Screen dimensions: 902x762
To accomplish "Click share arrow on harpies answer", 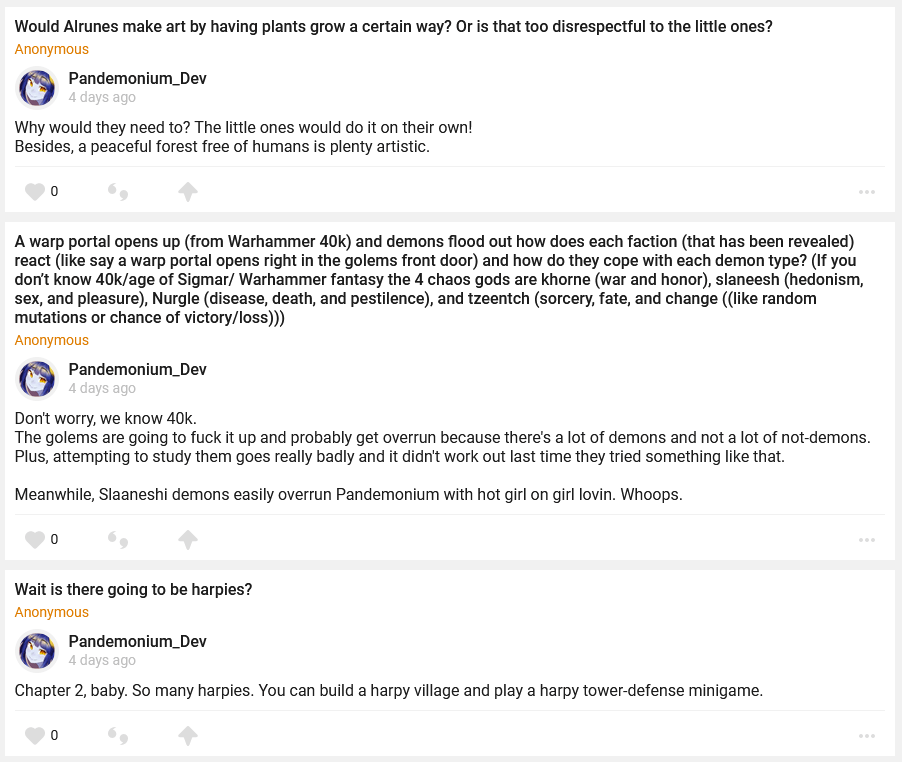I will [x=187, y=735].
